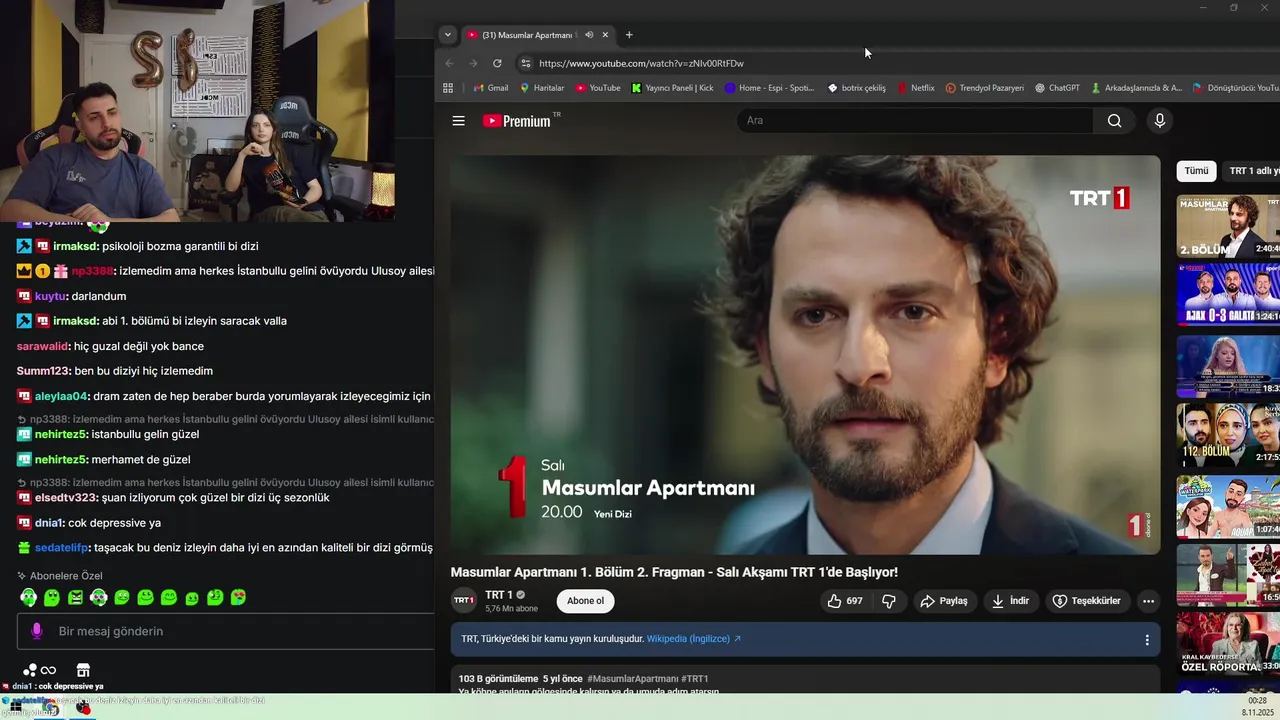This screenshot has height=720, width=1280.
Task: Start voice search with microphone icon
Action: pyautogui.click(x=1159, y=121)
